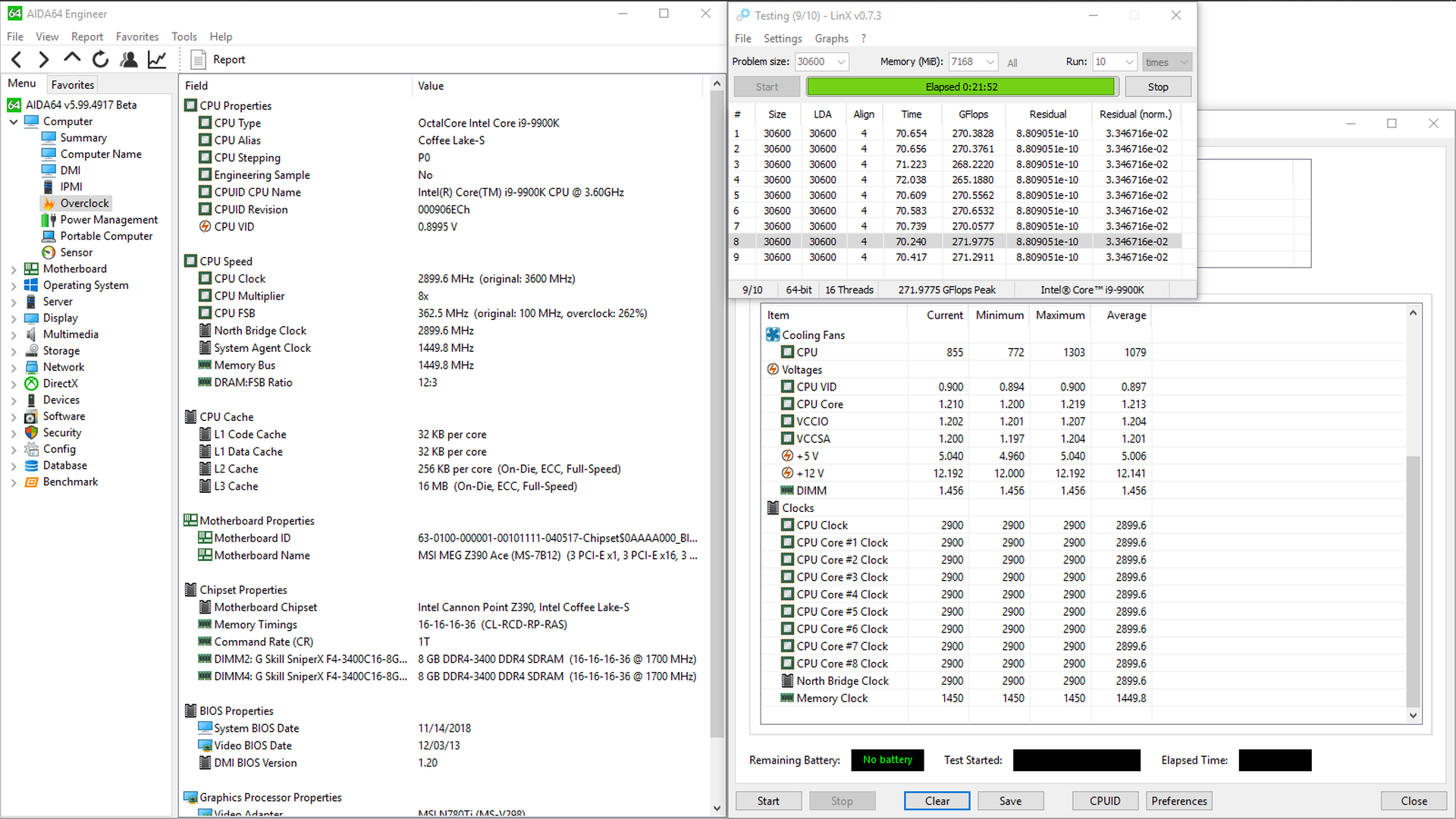Image resolution: width=1456 pixels, height=819 pixels.
Task: Open the graph chart toolbar icon
Action: click(x=157, y=59)
